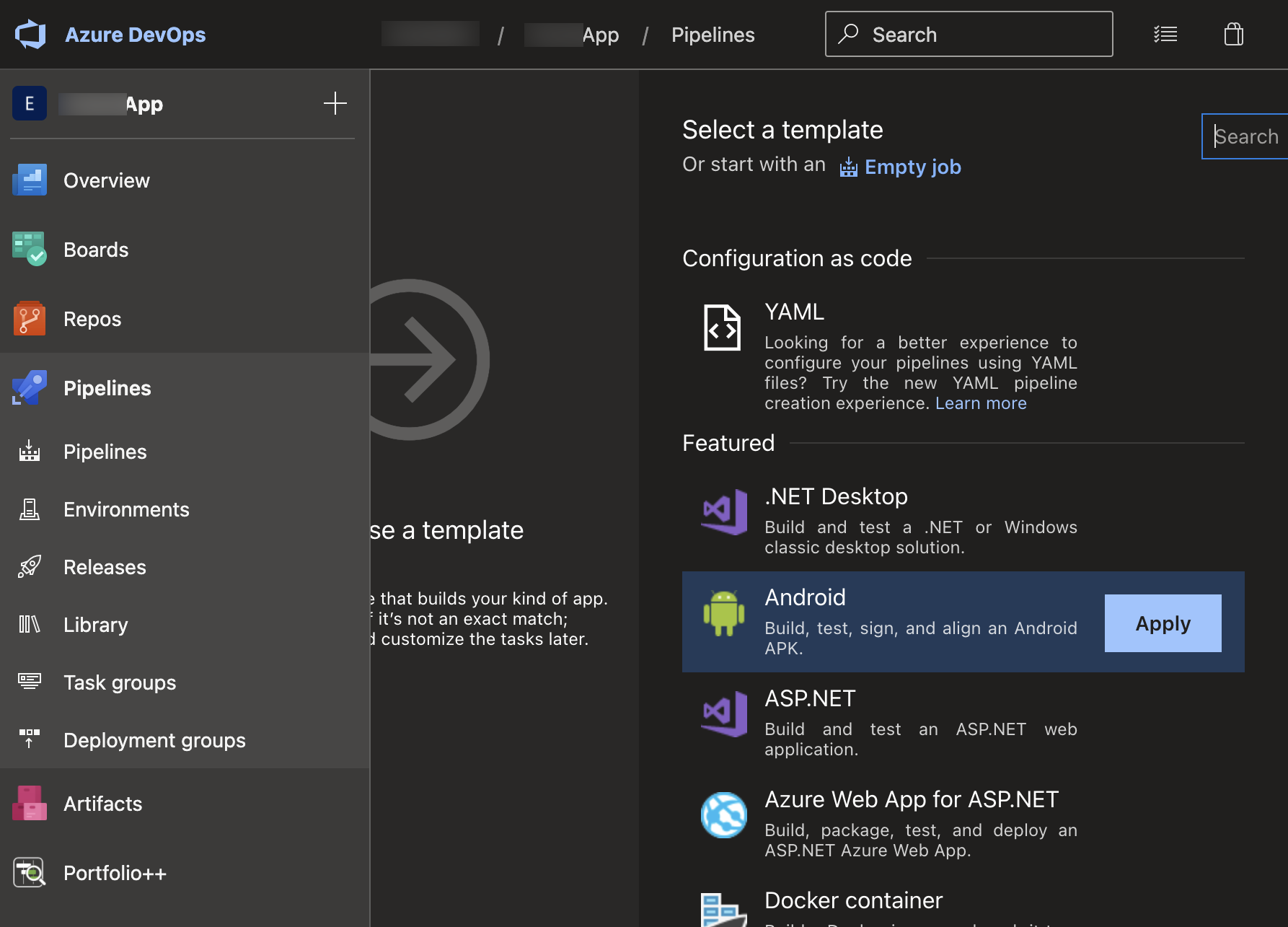Click the Azure DevOps logo icon
Image resolution: width=1288 pixels, height=927 pixels.
30,35
